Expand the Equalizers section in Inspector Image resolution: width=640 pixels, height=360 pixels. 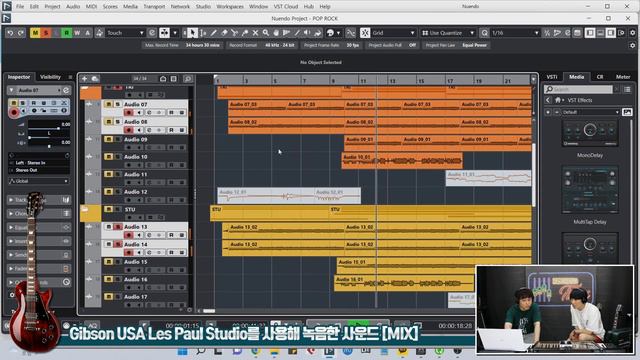coord(39,227)
